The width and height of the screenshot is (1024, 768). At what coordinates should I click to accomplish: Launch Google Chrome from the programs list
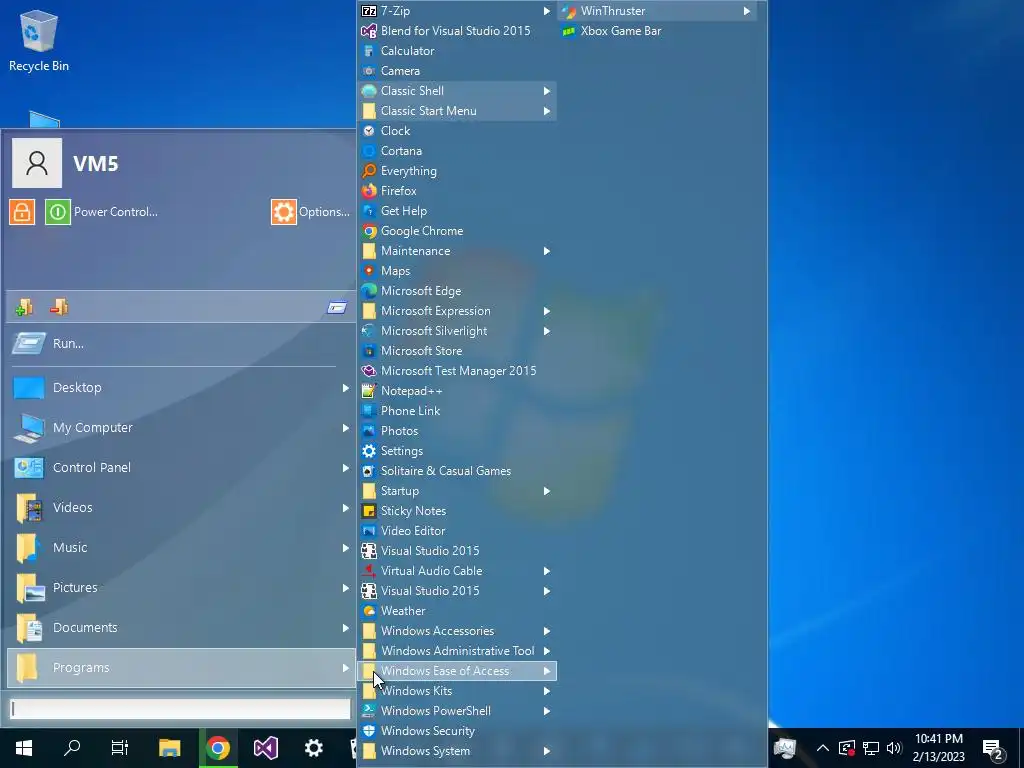click(456, 231)
